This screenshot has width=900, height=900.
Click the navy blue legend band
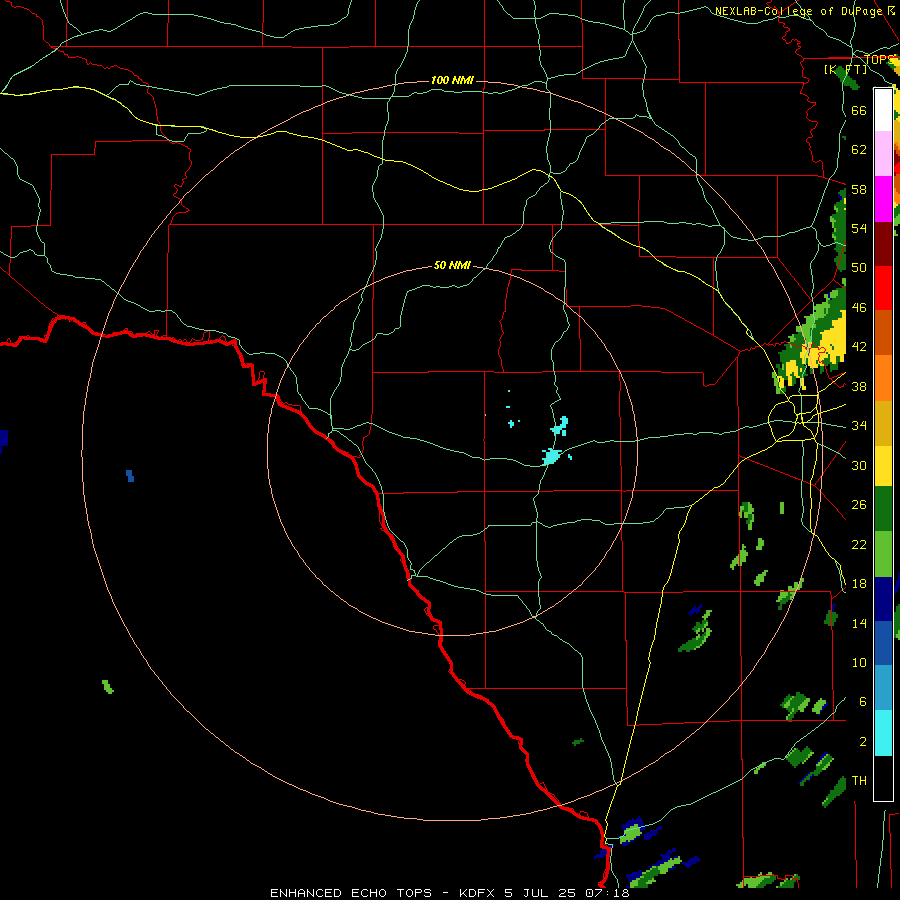(883, 599)
